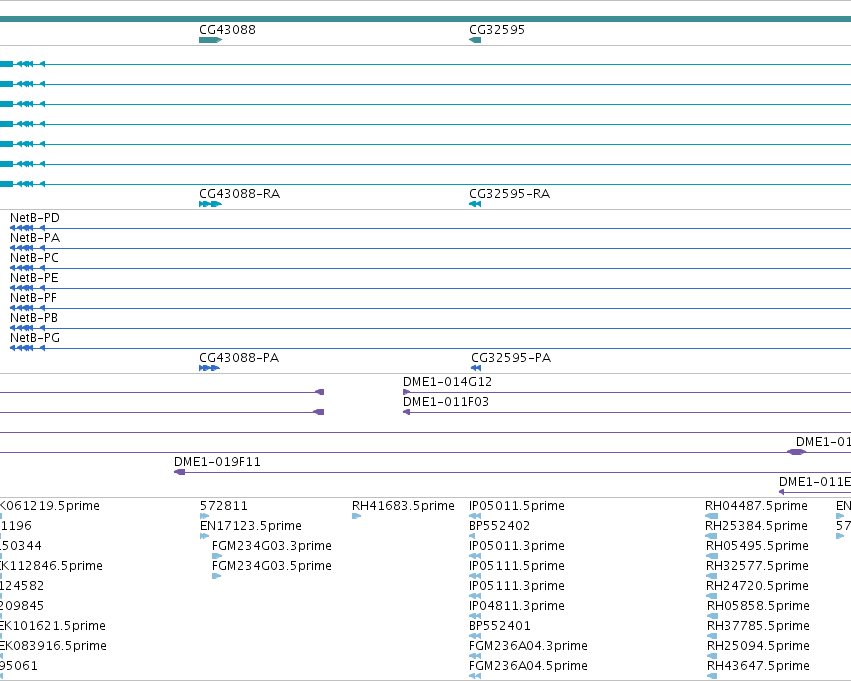Image resolution: width=851 pixels, height=681 pixels.
Task: Open the RH04487.5prime EST label
Action: (756, 506)
